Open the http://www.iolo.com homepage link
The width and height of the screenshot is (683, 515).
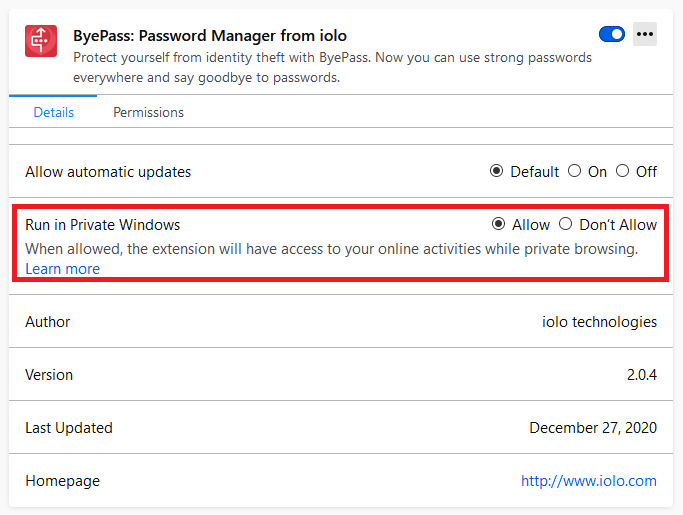(589, 481)
